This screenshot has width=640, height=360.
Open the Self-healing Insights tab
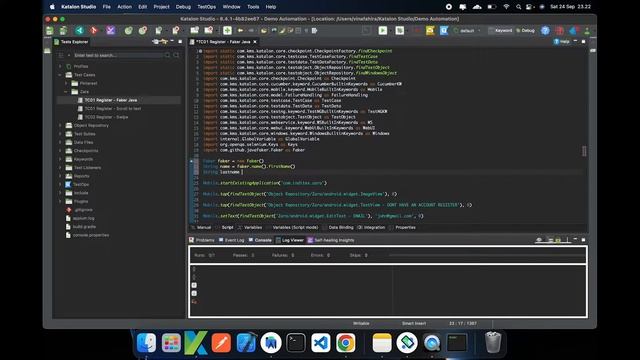click(x=331, y=240)
